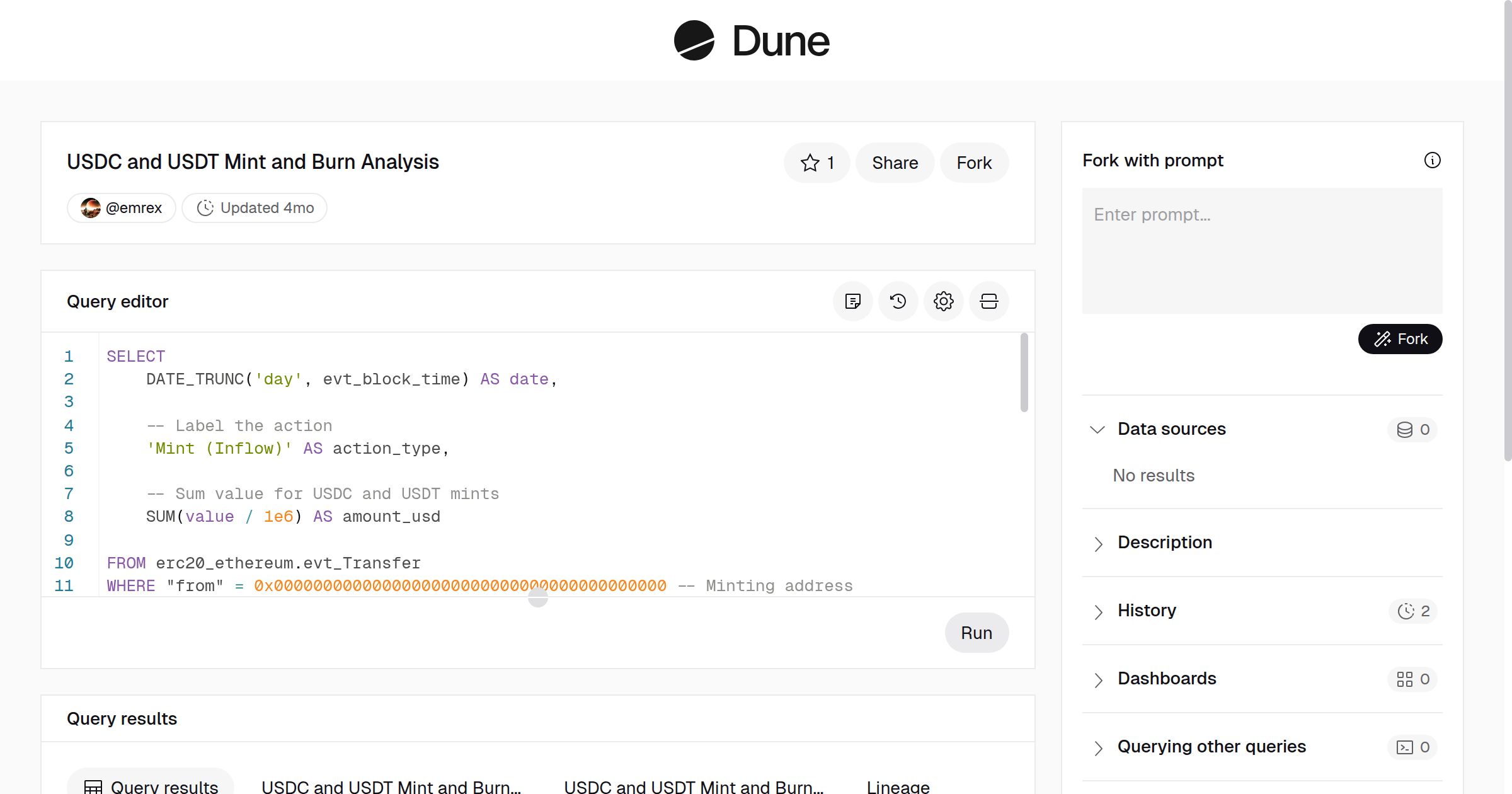Fork the query with a prompt
The image size is (1512, 794).
click(x=1399, y=339)
